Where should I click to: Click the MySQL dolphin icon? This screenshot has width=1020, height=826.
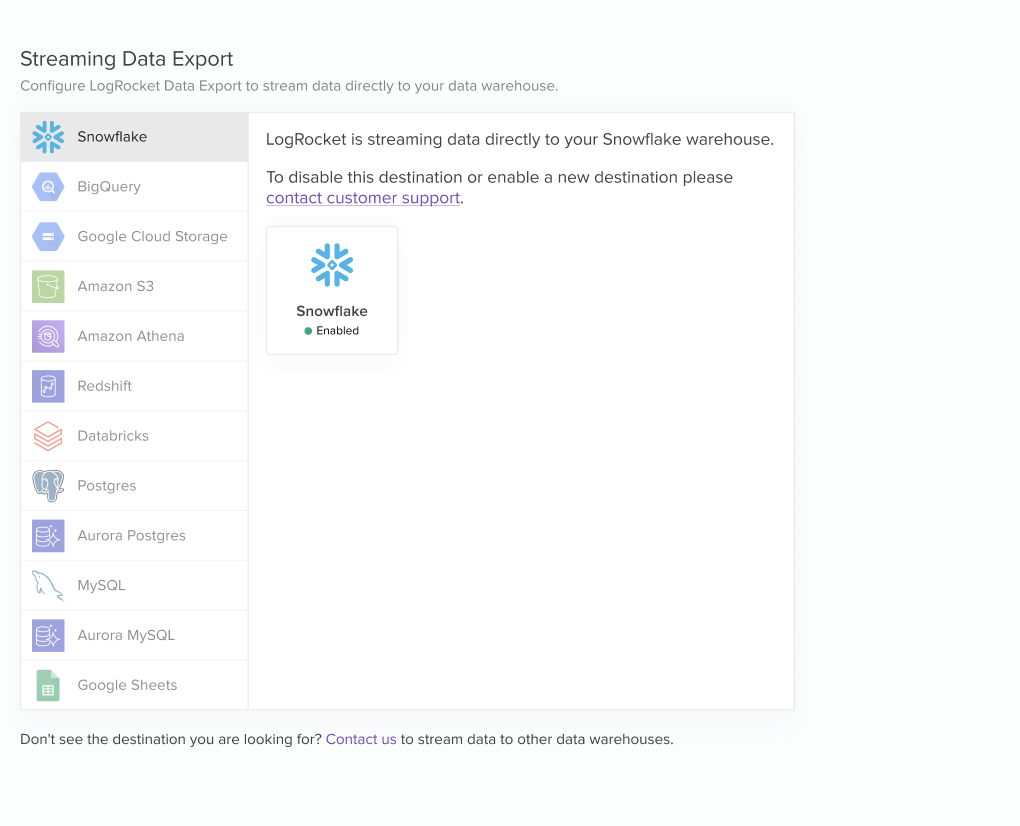pyautogui.click(x=48, y=585)
